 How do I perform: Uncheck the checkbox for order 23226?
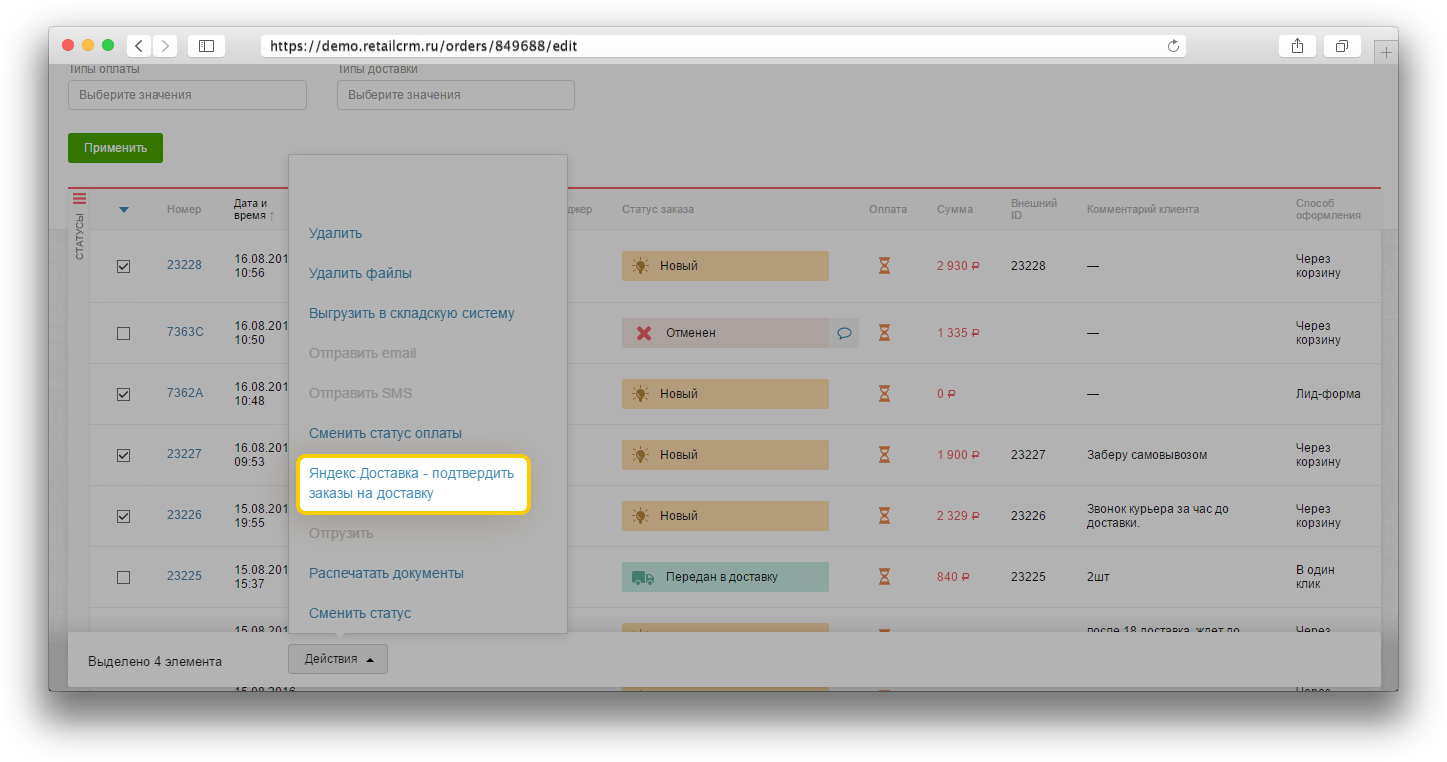click(123, 516)
